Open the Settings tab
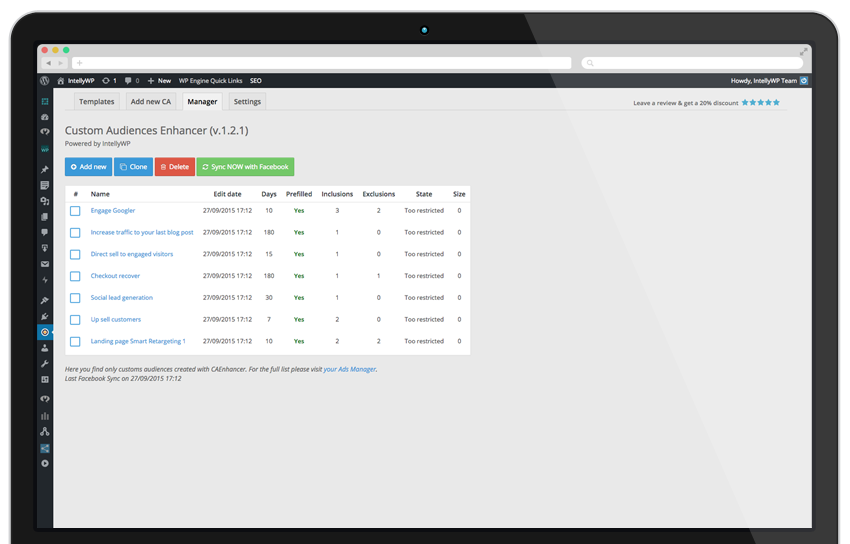 pyautogui.click(x=247, y=102)
